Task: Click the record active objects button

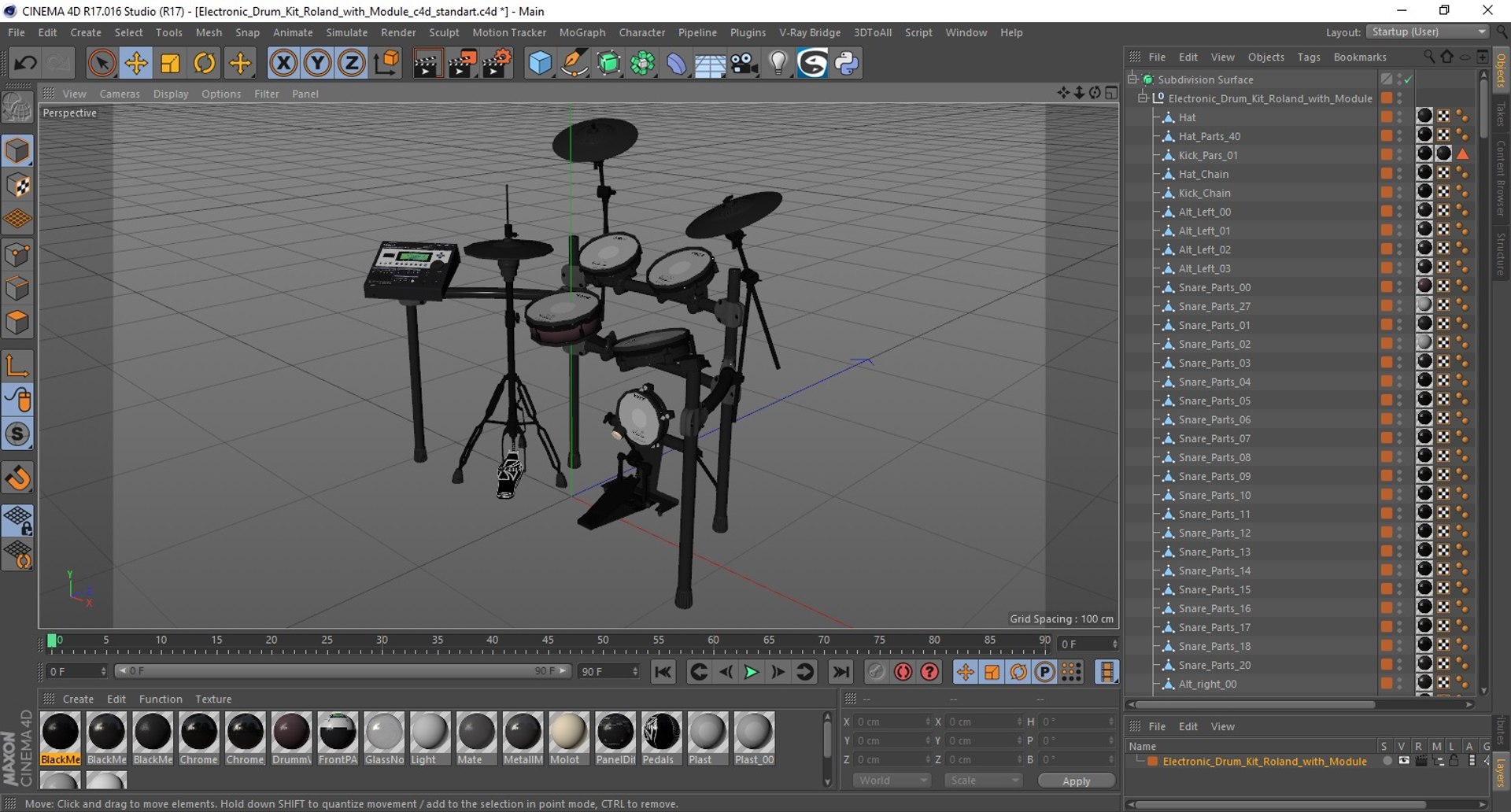Action: click(875, 672)
